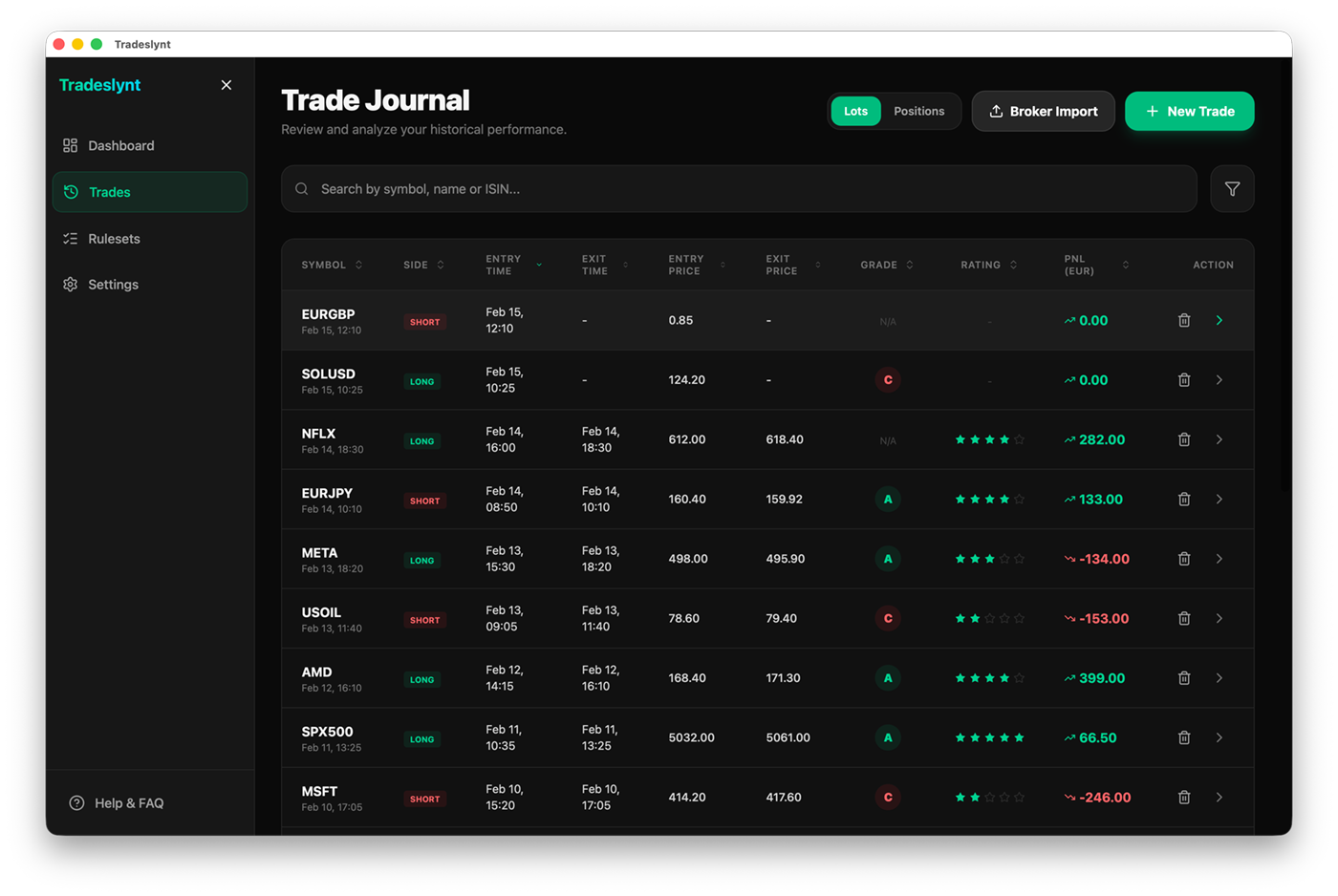Open EURJPY trade details chevron
Screen dimensions: 1338x896
(1219, 500)
